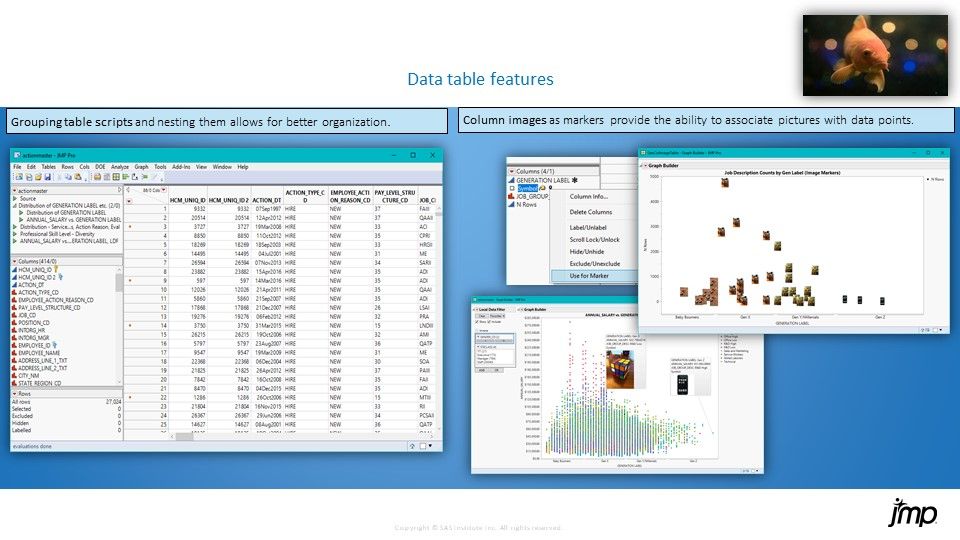Click the up-arrow icon in actionmaster status bar
The image size is (960, 540).
click(x=412, y=446)
